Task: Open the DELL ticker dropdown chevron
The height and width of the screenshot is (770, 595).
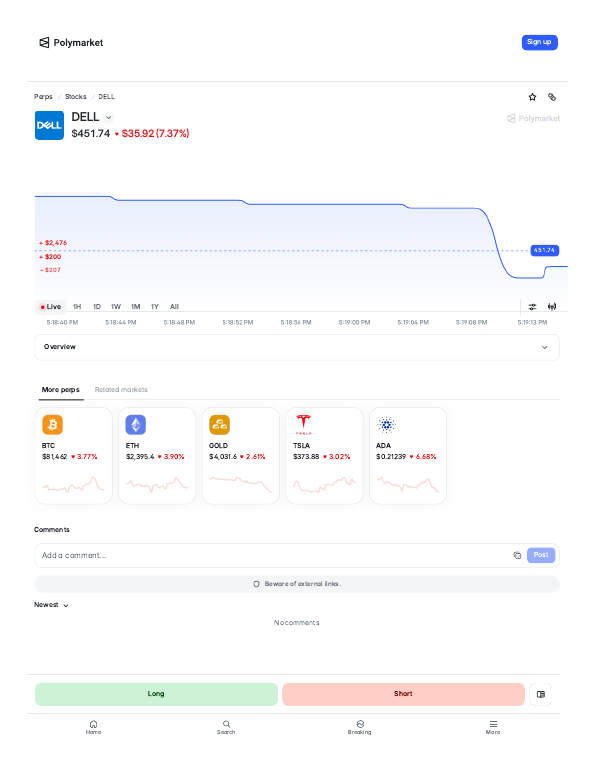Action: pos(109,117)
